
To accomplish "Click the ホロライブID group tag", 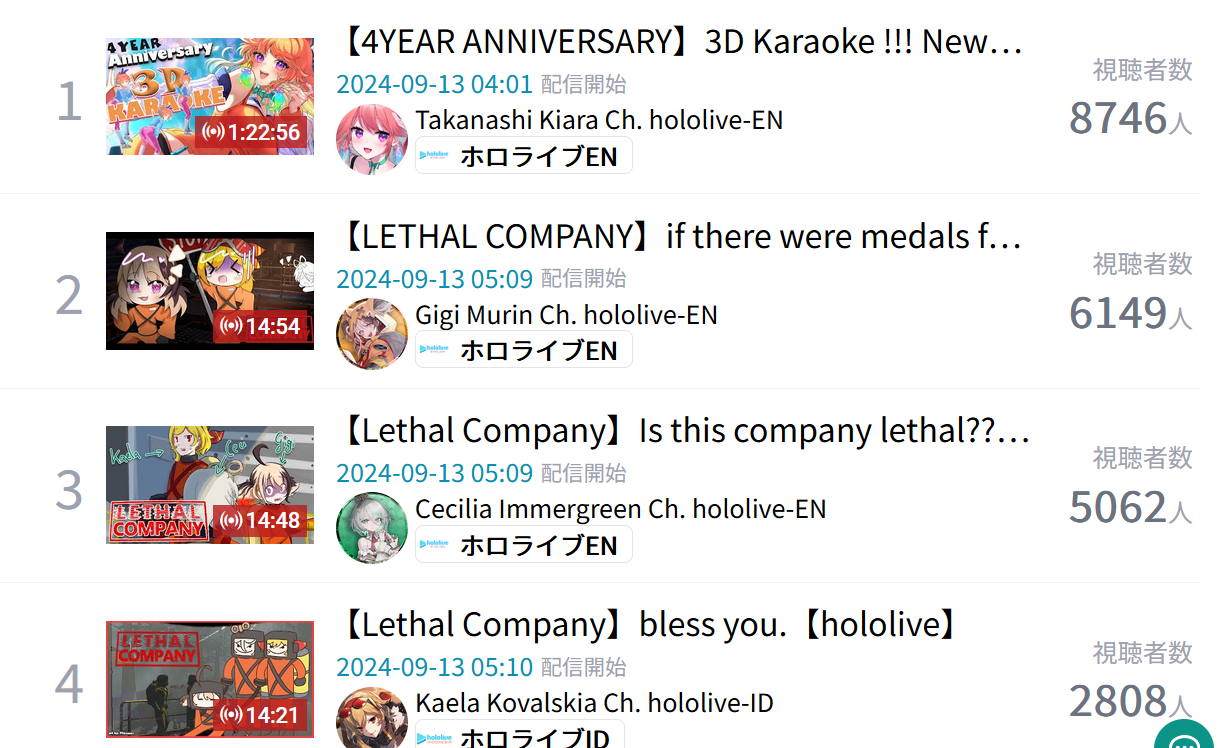I will coord(520,735).
